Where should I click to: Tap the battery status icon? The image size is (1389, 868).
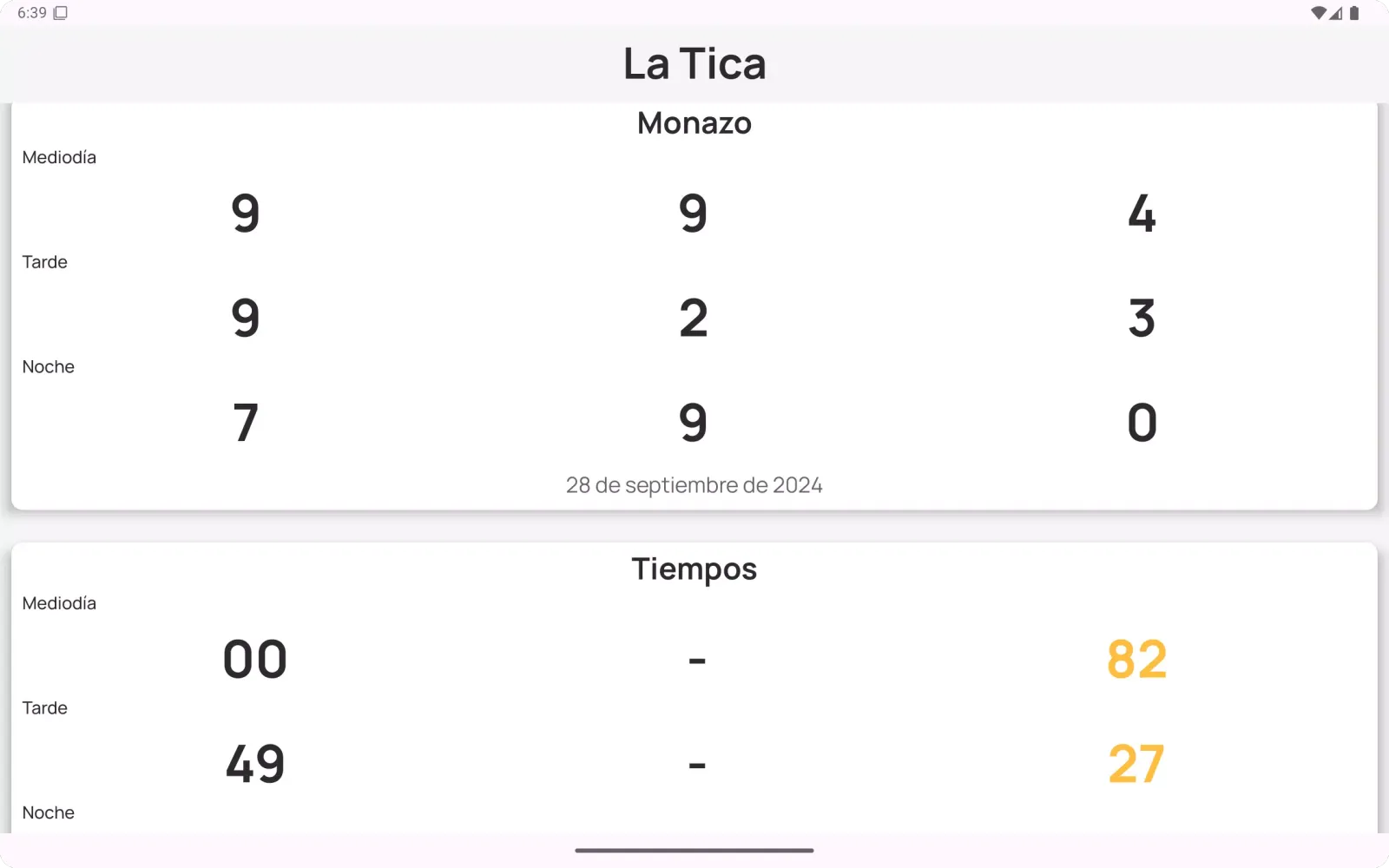(1354, 13)
